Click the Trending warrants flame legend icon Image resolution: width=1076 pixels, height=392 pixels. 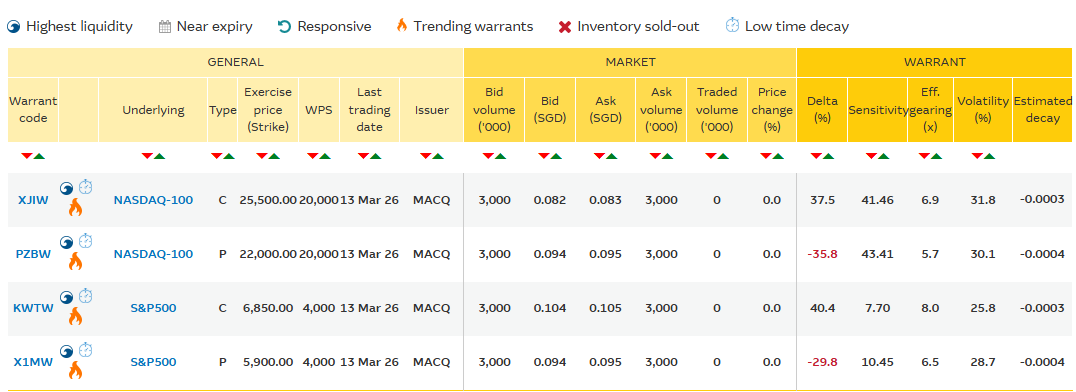click(401, 25)
